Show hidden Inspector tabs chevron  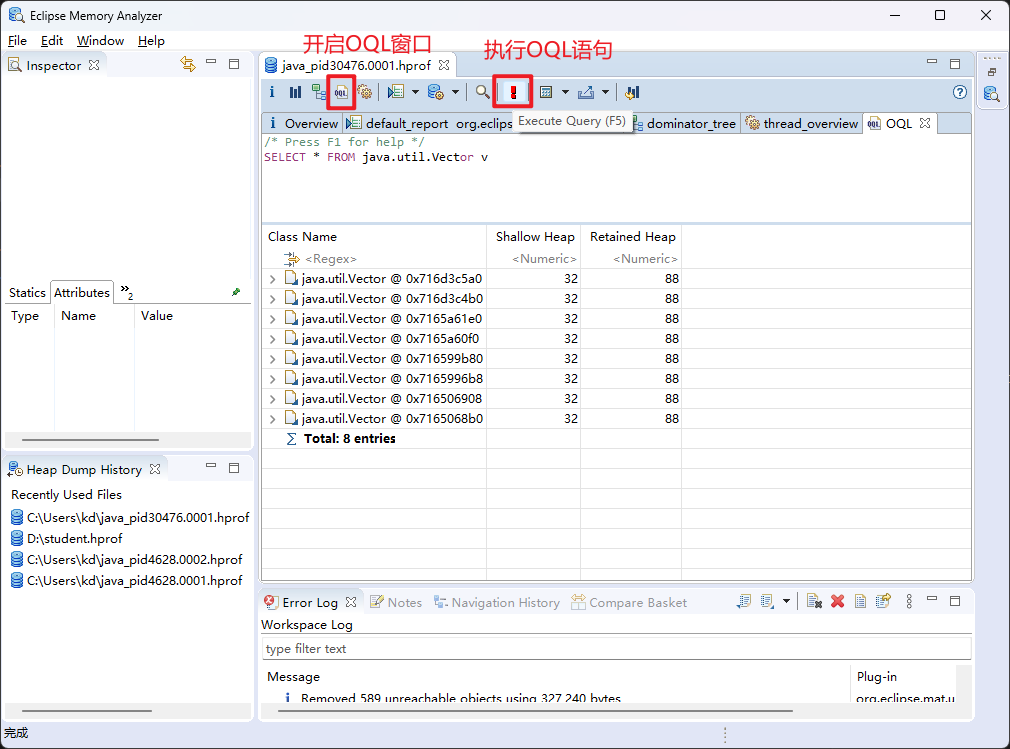tap(126, 292)
